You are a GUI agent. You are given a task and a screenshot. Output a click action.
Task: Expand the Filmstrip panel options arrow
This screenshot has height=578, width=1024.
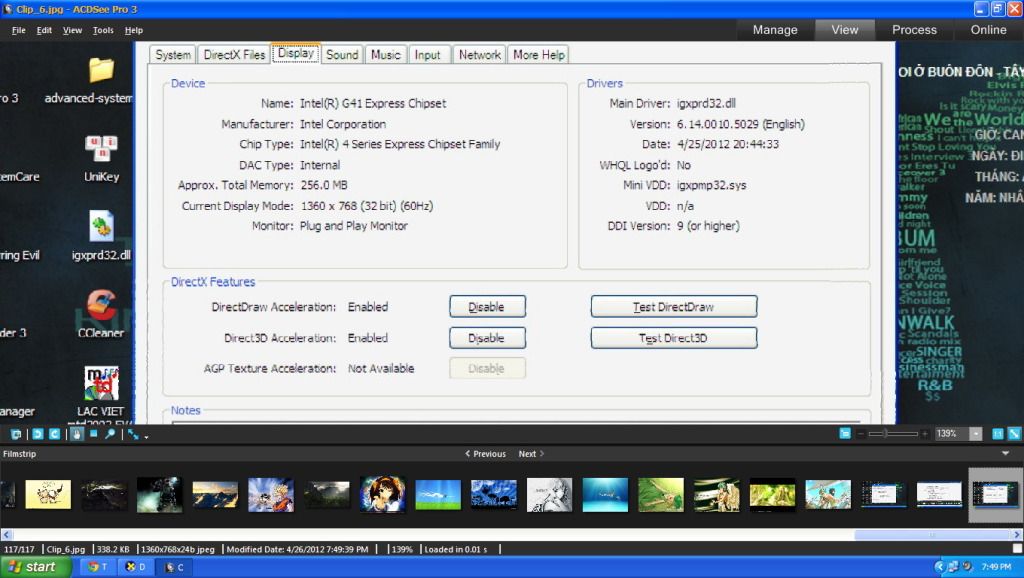[1005, 453]
